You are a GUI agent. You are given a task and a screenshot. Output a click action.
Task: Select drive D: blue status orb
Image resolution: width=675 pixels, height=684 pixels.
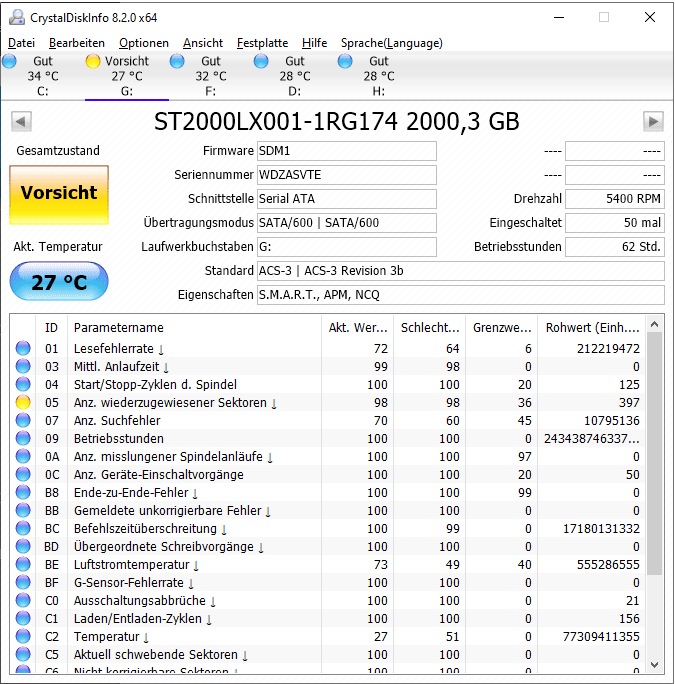tap(261, 61)
